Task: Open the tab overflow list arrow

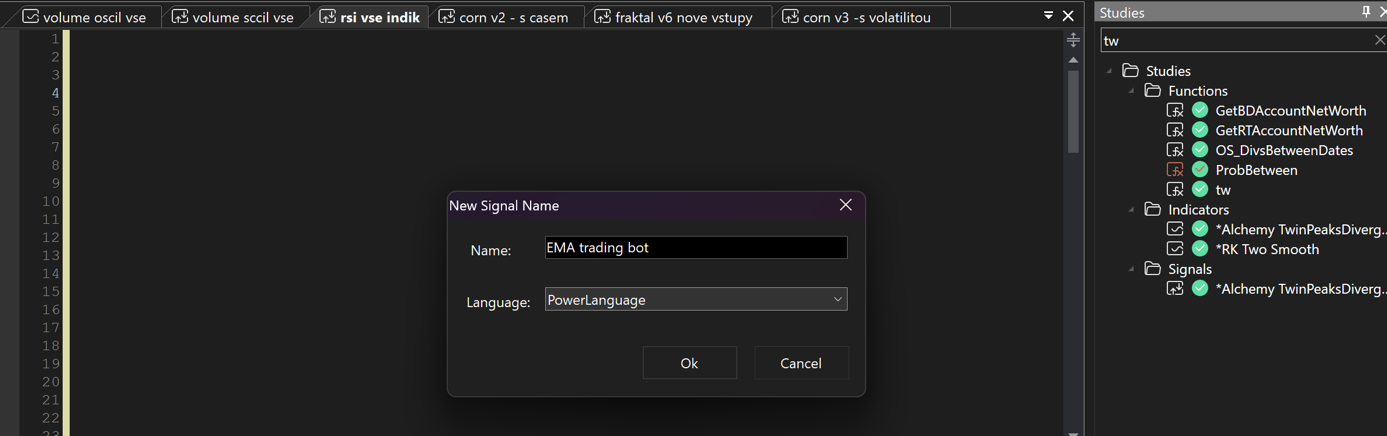Action: (x=1048, y=15)
